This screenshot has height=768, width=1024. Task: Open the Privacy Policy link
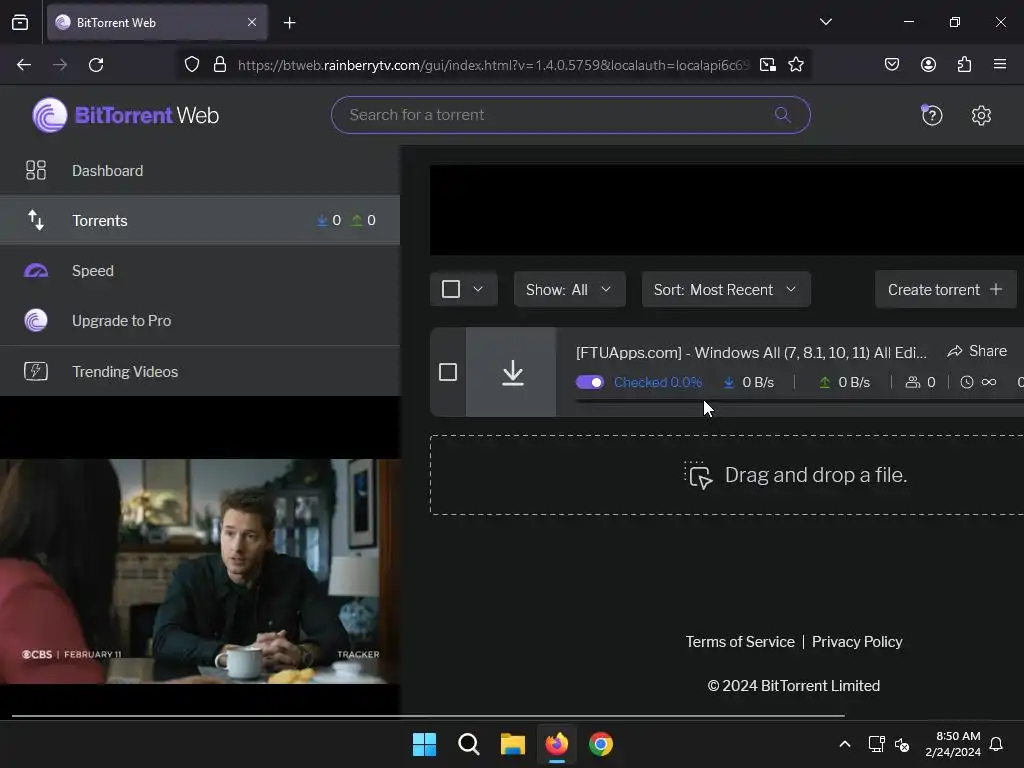pos(857,642)
